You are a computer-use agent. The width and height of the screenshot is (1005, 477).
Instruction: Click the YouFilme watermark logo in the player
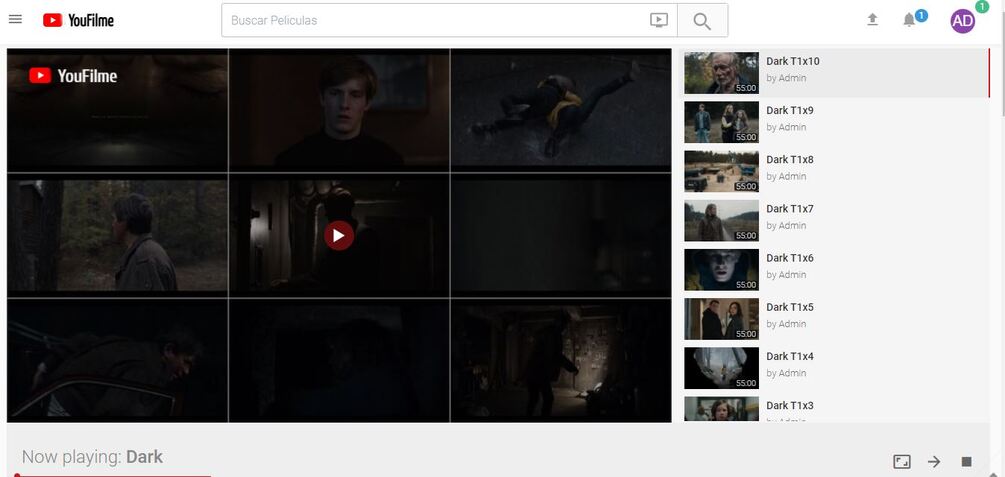[73, 76]
